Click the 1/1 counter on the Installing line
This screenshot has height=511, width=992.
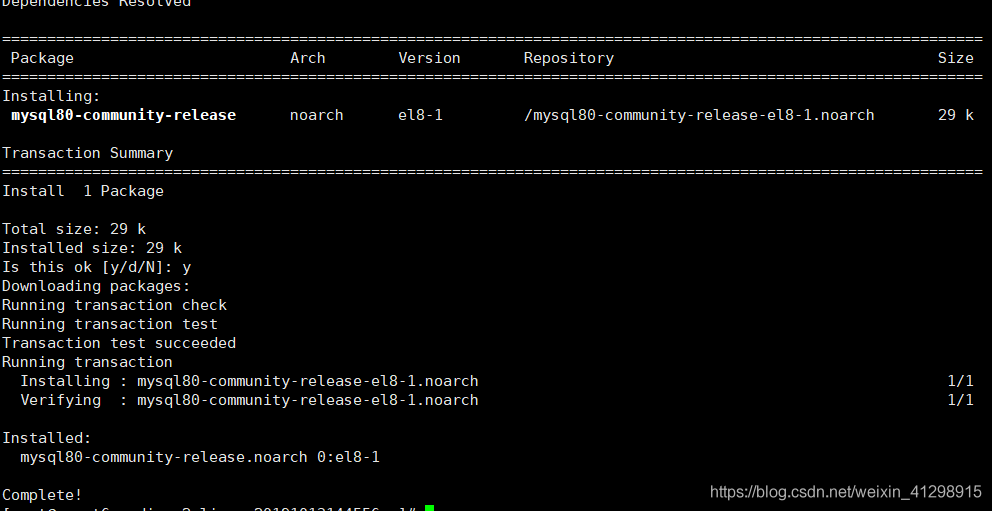pyautogui.click(x=960, y=381)
